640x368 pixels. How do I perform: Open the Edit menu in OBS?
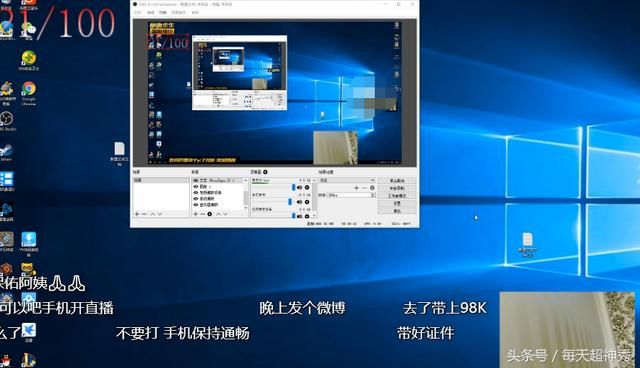coord(151,13)
